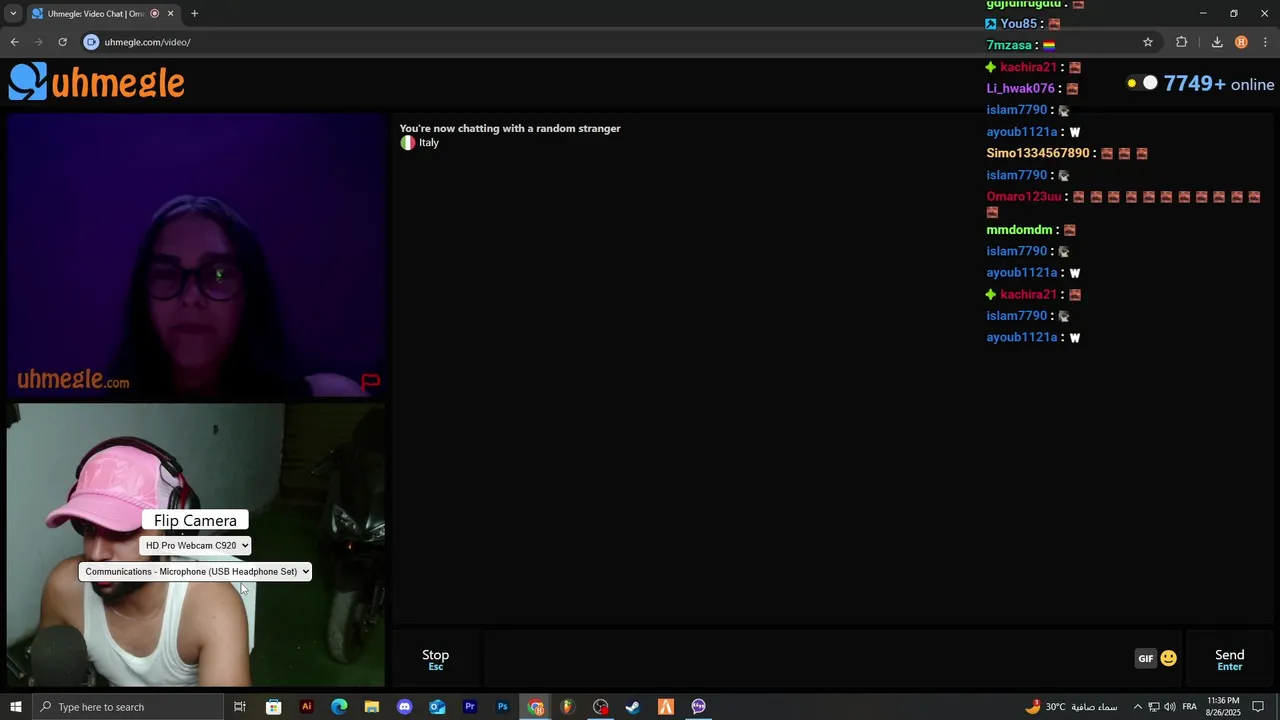The image size is (1280, 720).
Task: Click the Uhmegle logo
Action: [97, 82]
